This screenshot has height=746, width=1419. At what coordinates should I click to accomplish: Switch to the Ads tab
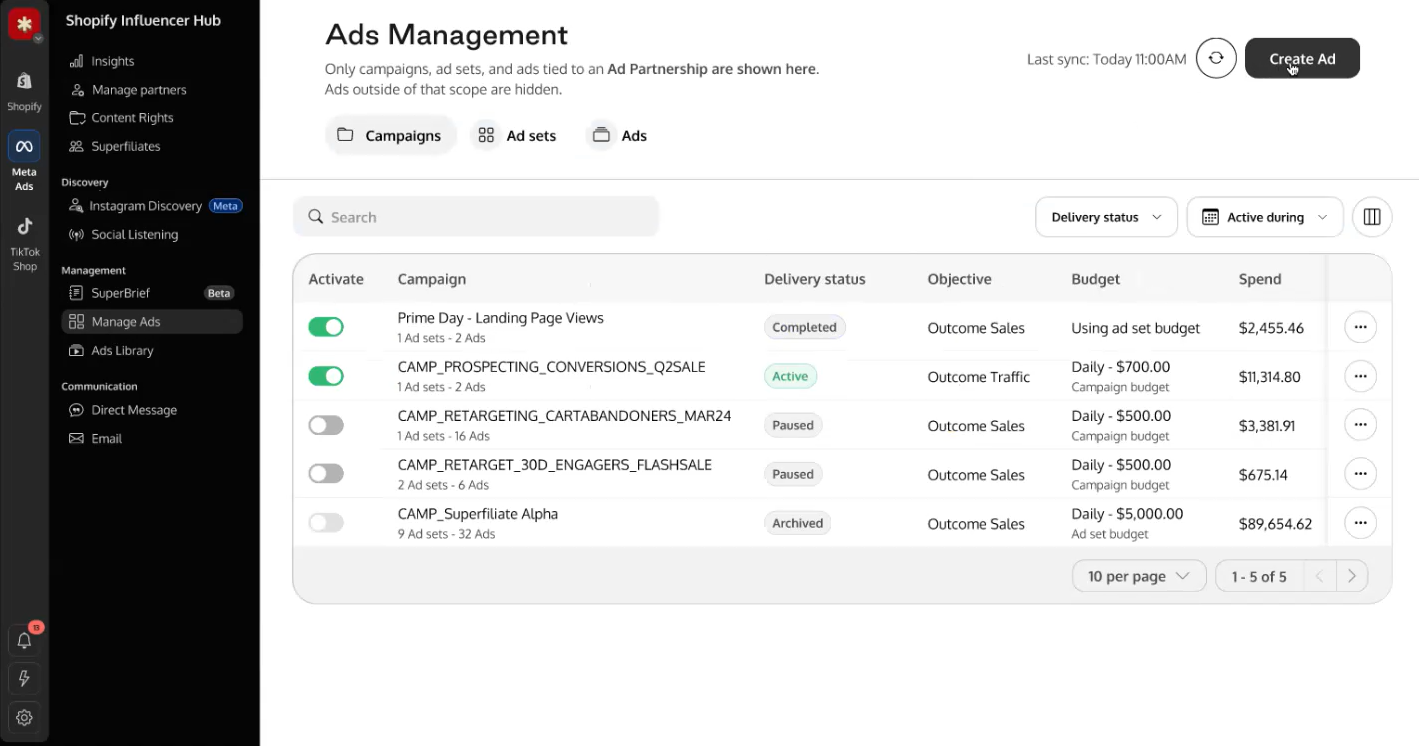pyautogui.click(x=618, y=135)
